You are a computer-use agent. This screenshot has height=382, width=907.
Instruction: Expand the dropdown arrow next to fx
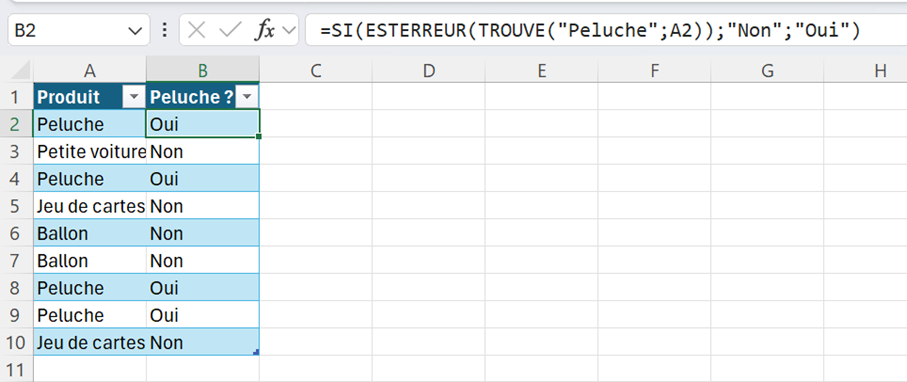(x=288, y=31)
